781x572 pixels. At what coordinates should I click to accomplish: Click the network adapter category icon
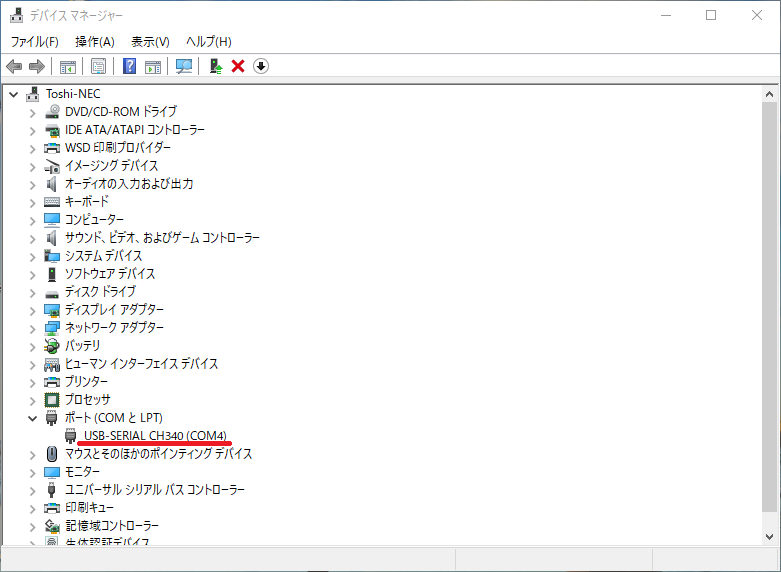coord(52,328)
